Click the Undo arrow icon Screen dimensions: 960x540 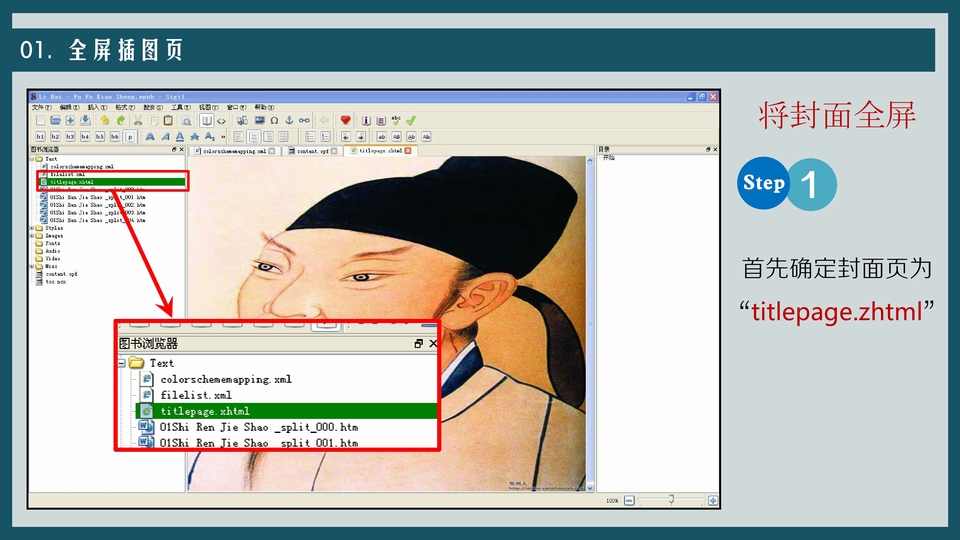[104, 120]
